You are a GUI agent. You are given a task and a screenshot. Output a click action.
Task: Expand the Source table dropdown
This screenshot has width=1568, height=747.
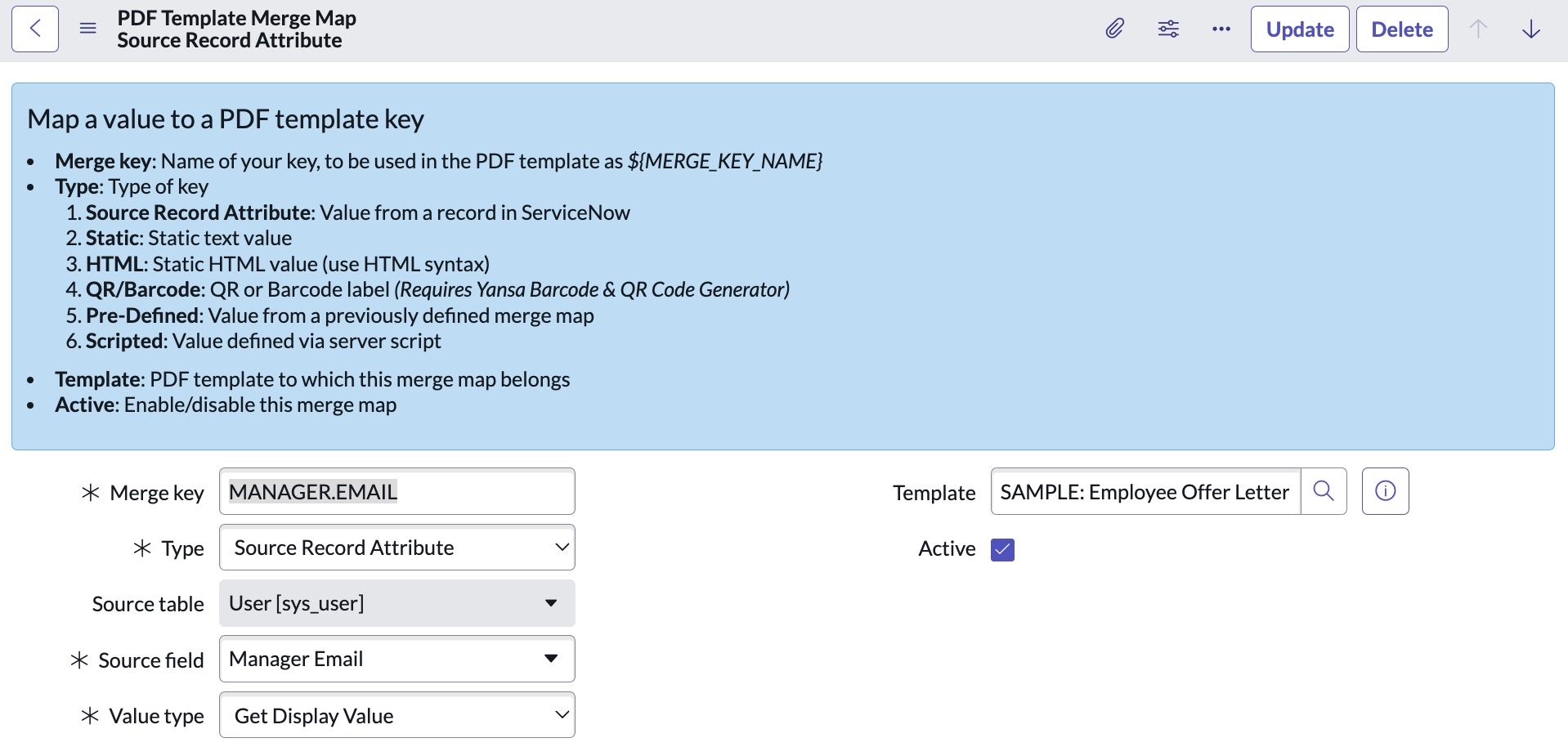click(396, 603)
